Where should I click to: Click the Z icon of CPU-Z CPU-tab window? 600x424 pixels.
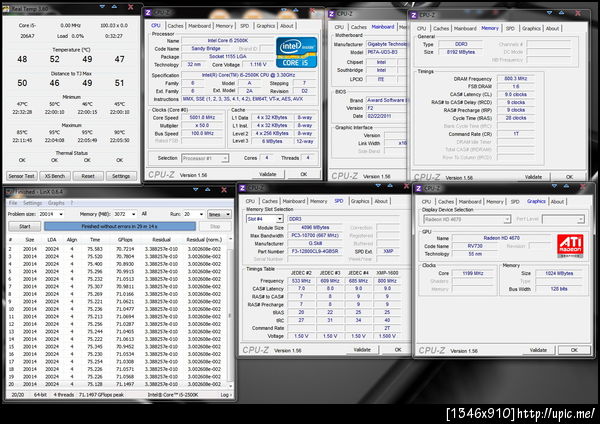(148, 13)
